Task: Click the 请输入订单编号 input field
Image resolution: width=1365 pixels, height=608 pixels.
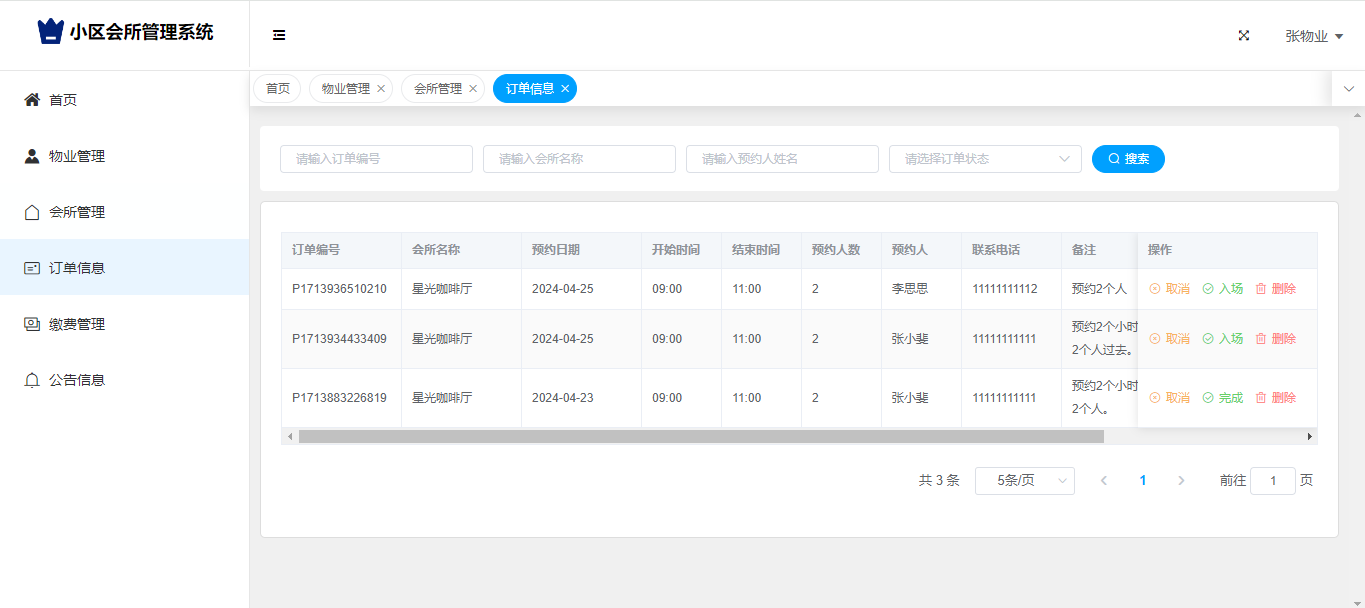Action: [x=376, y=159]
